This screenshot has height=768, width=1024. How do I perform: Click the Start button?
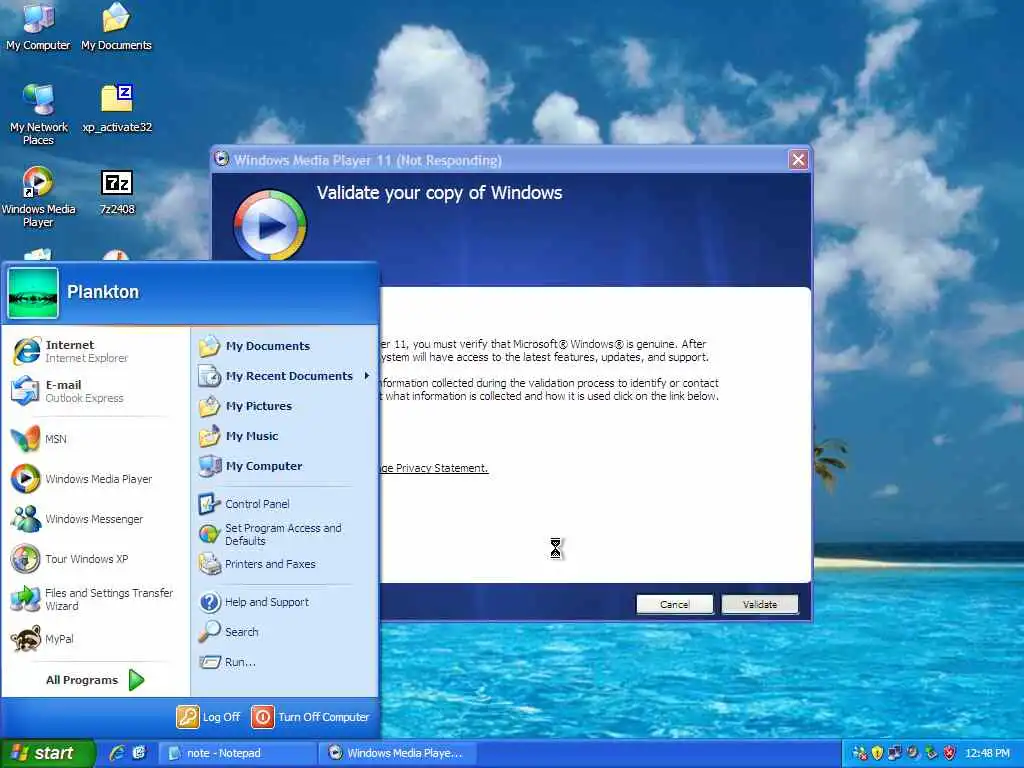coord(48,754)
